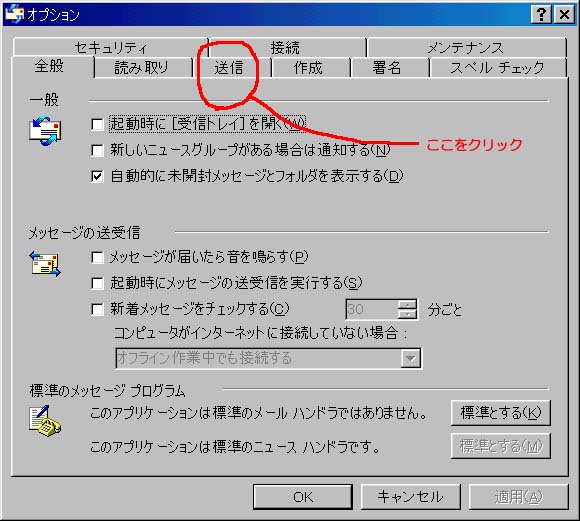This screenshot has height=521, width=580.
Task: Toggle 新着メッセージをチェックする checkbox
Action: [x=97, y=309]
